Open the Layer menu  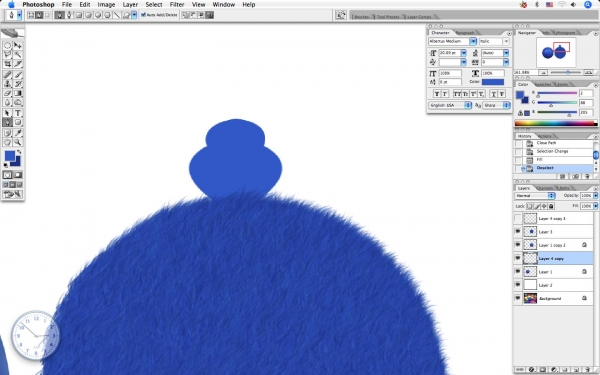[x=130, y=5]
